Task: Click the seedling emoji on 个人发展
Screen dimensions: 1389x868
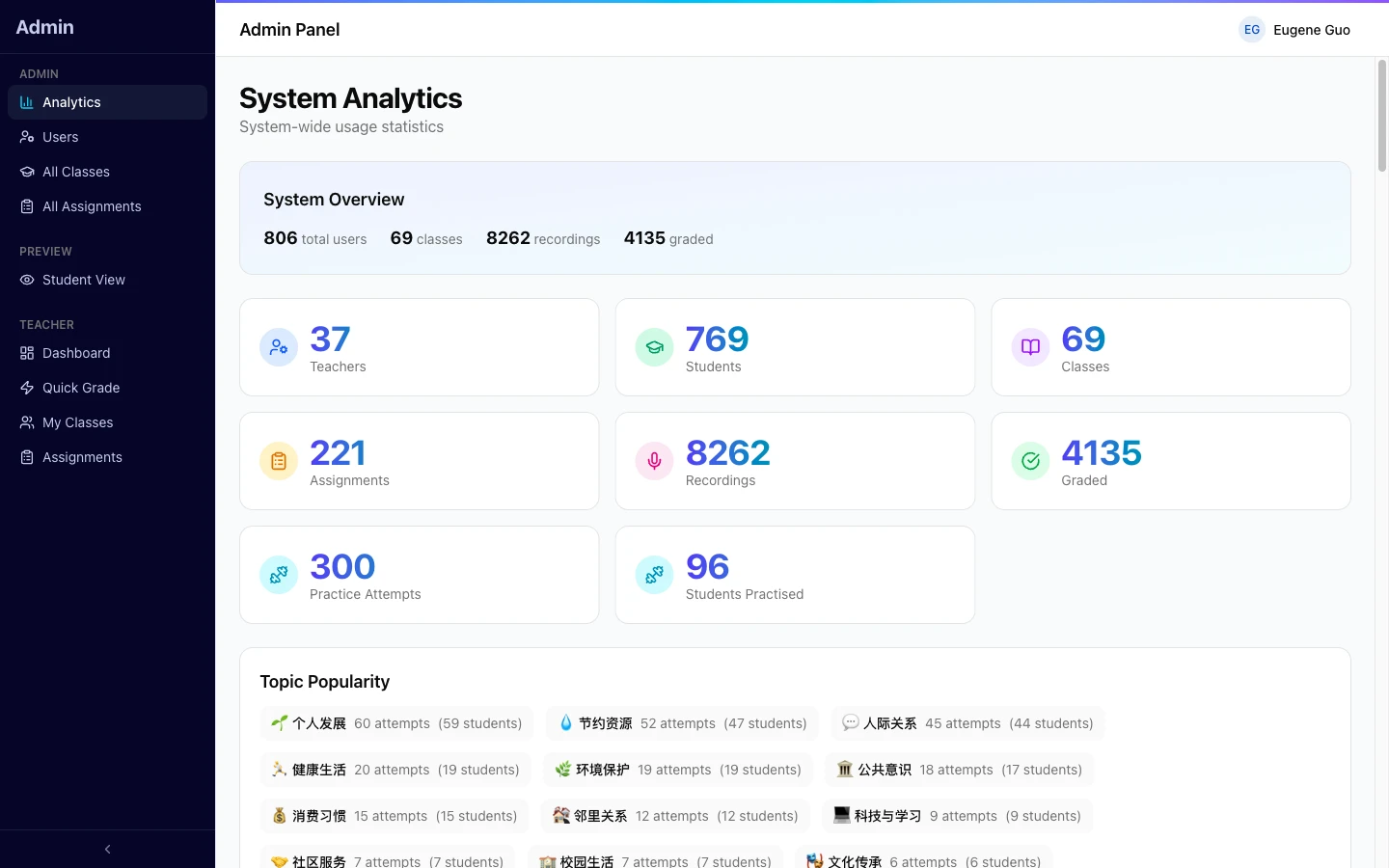Action: coord(280,722)
